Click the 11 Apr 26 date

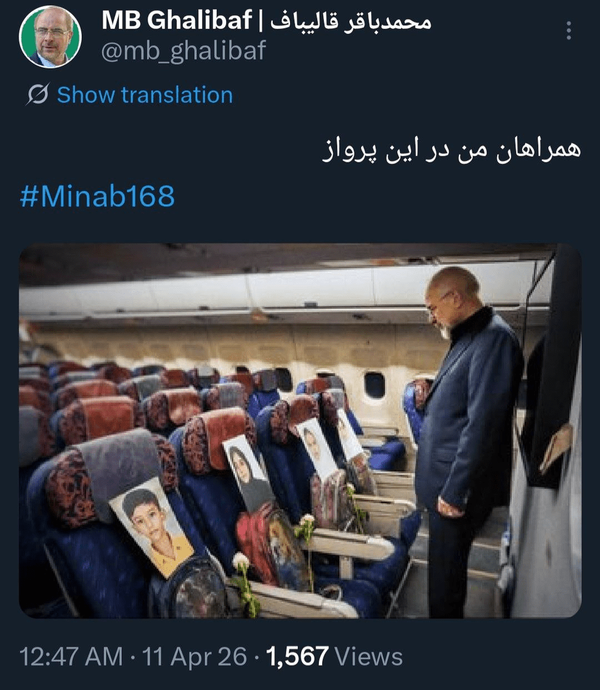pos(195,657)
